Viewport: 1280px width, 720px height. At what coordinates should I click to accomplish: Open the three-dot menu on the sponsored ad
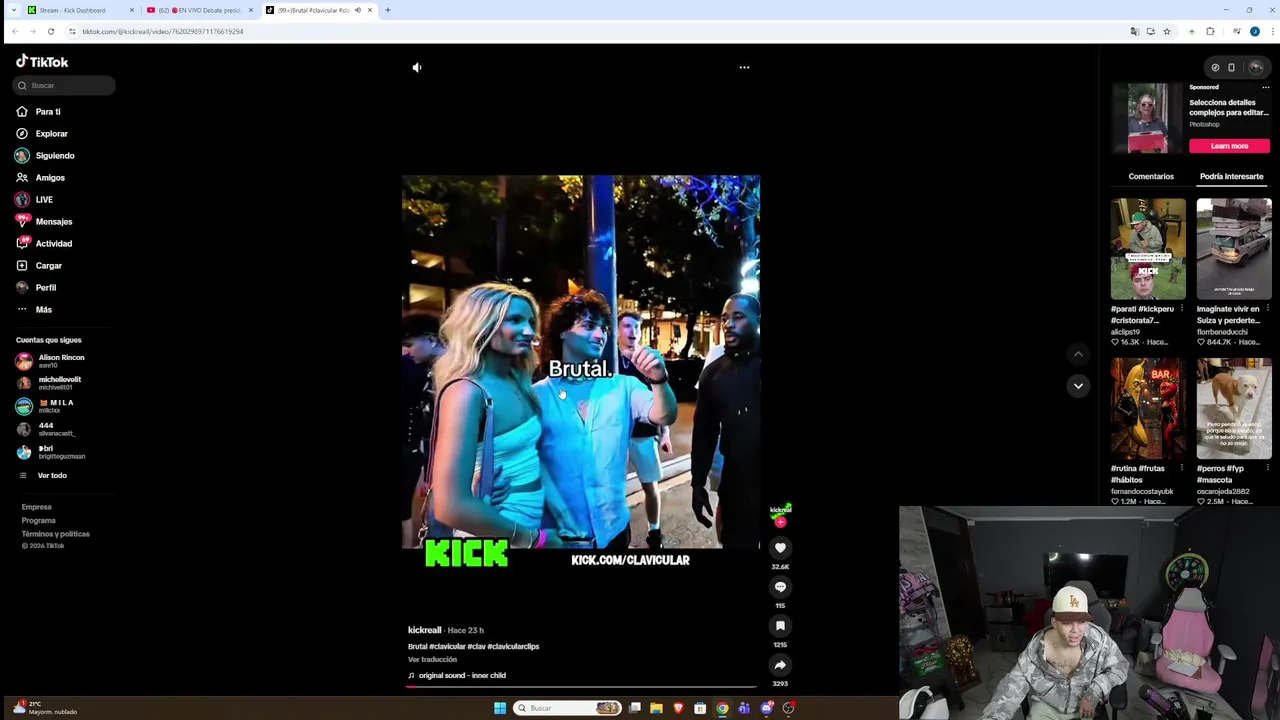point(1265,87)
